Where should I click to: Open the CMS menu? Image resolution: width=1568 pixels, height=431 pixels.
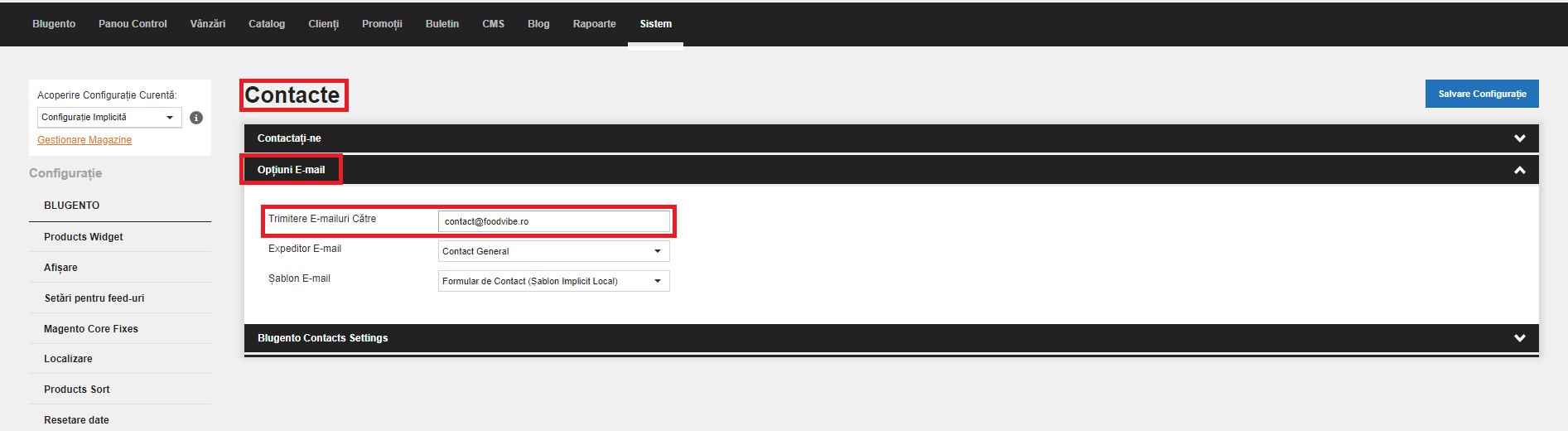[x=494, y=24]
